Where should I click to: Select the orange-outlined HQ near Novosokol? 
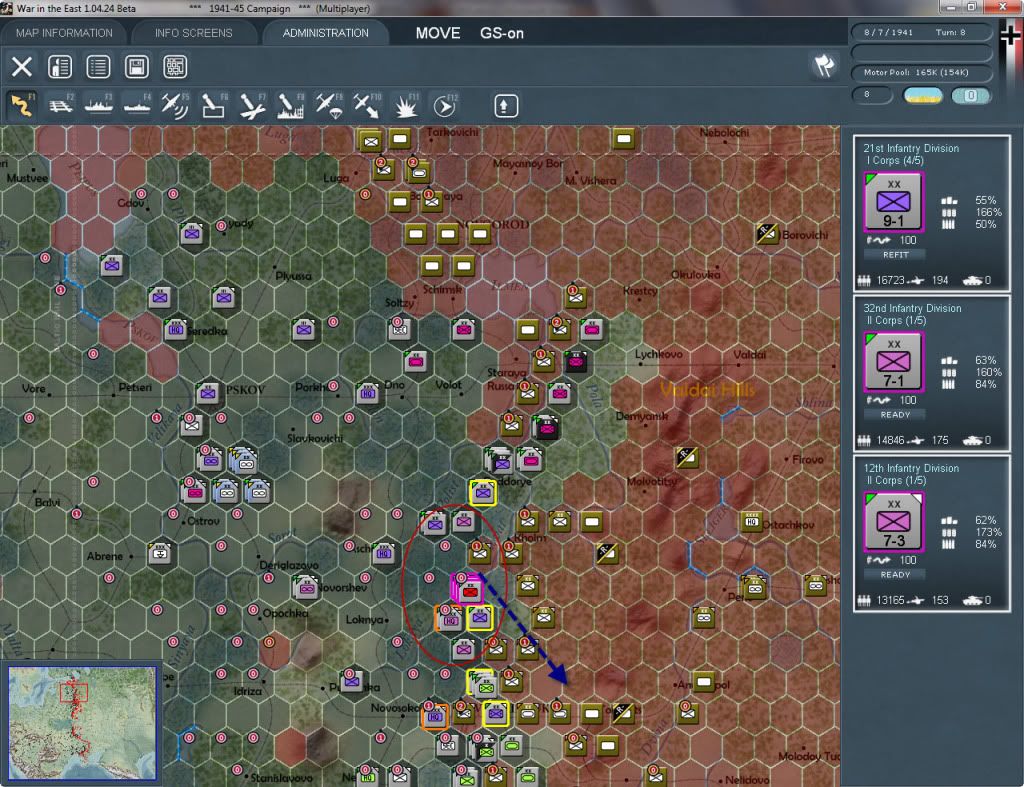[435, 716]
